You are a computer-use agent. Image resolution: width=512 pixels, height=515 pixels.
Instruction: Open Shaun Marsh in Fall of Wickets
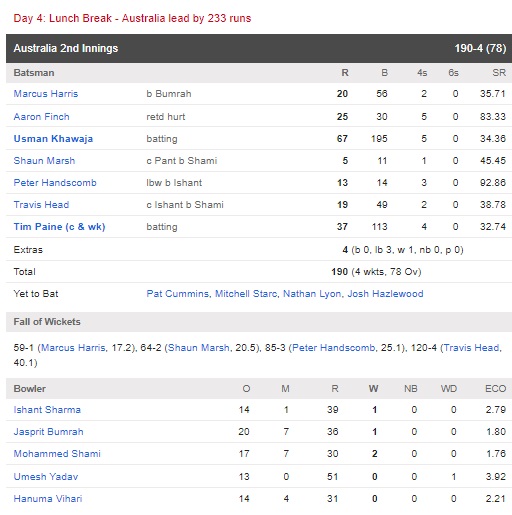(x=198, y=348)
